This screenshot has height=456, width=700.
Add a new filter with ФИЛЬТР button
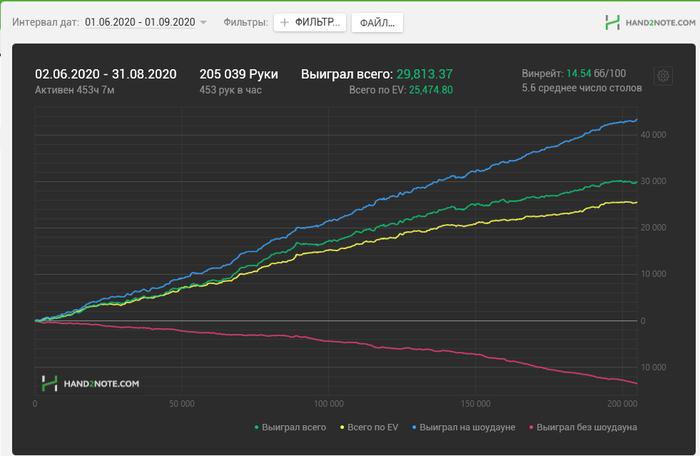(x=310, y=22)
